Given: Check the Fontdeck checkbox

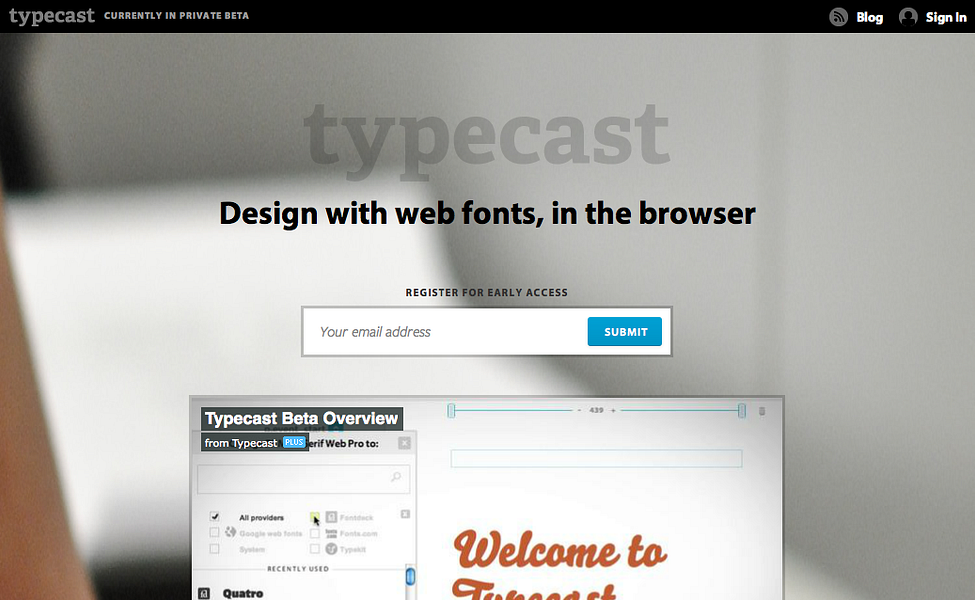Looking at the screenshot, I should coord(315,517).
